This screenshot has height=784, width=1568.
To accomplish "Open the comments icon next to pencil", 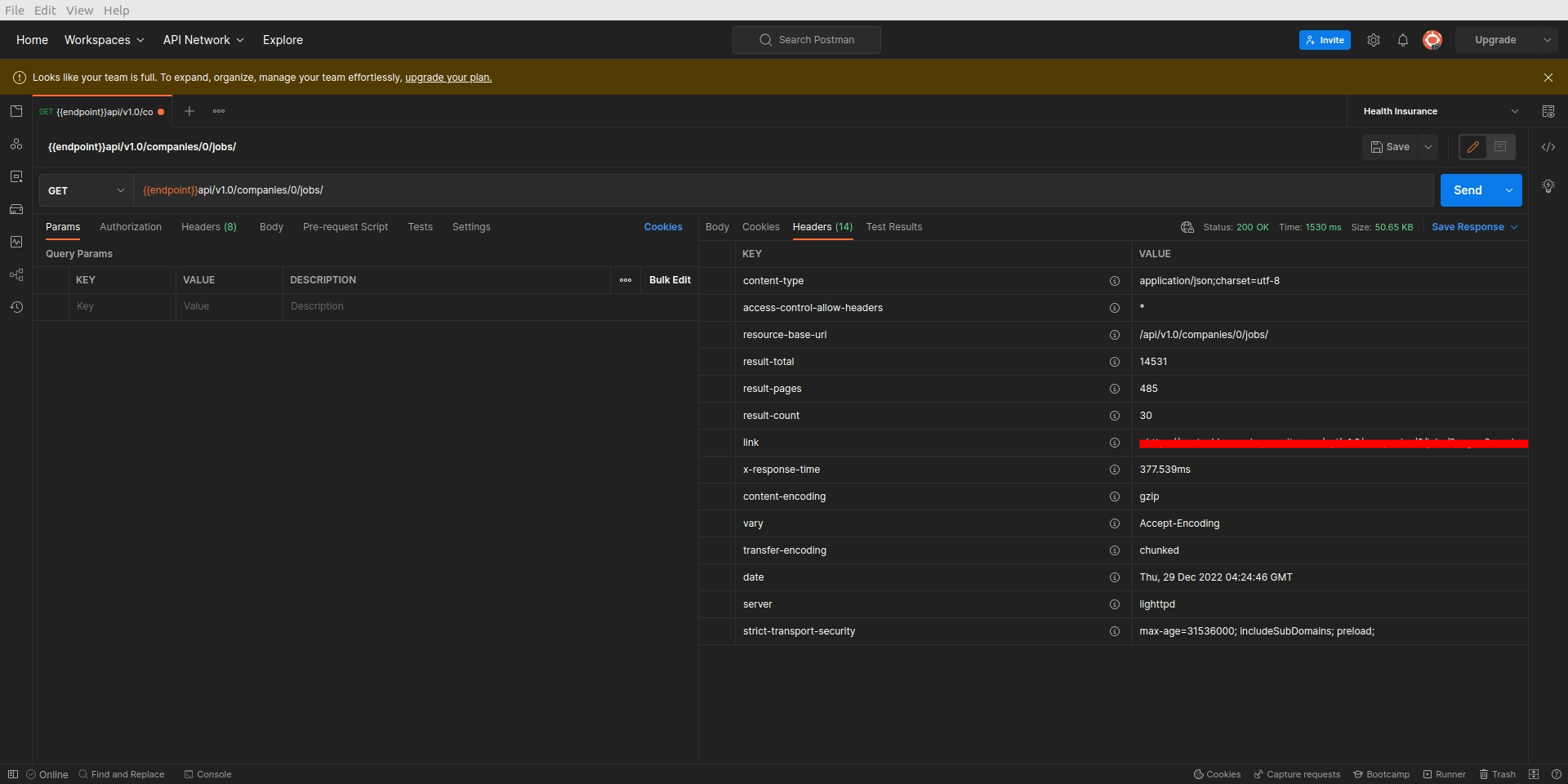I will 1500,147.
